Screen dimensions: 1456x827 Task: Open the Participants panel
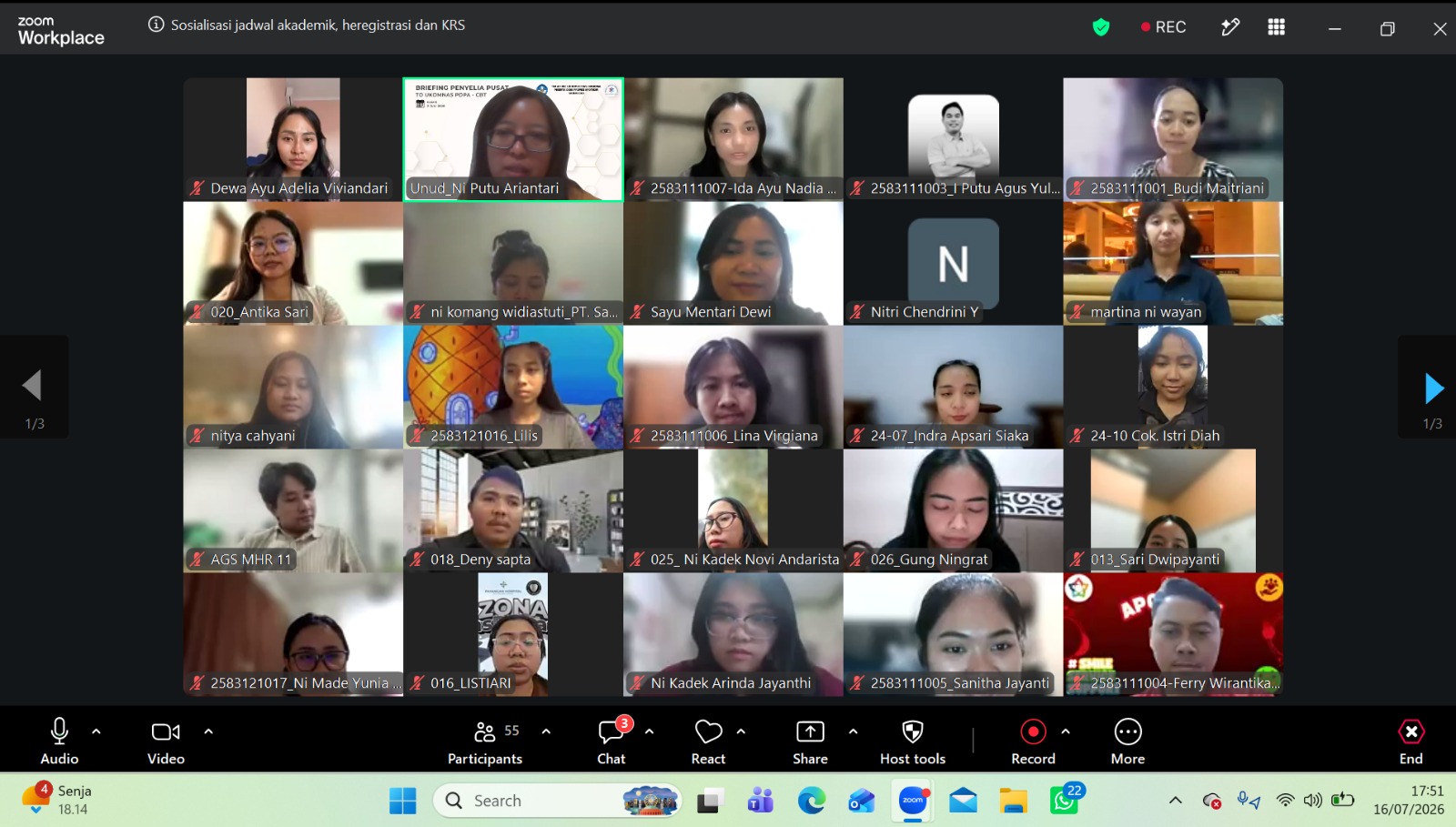point(485,741)
